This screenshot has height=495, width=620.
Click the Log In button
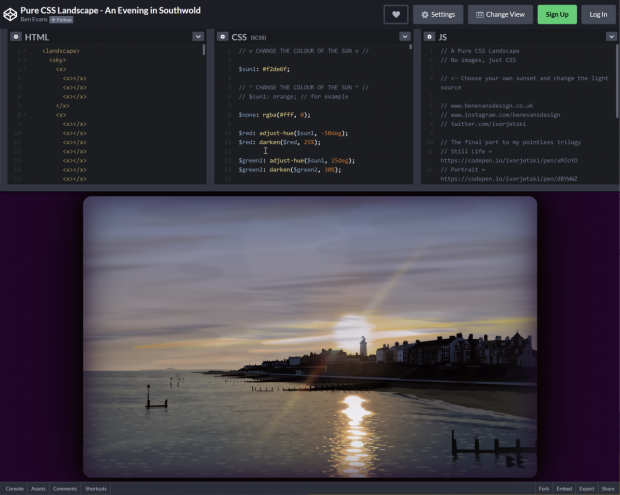click(597, 15)
